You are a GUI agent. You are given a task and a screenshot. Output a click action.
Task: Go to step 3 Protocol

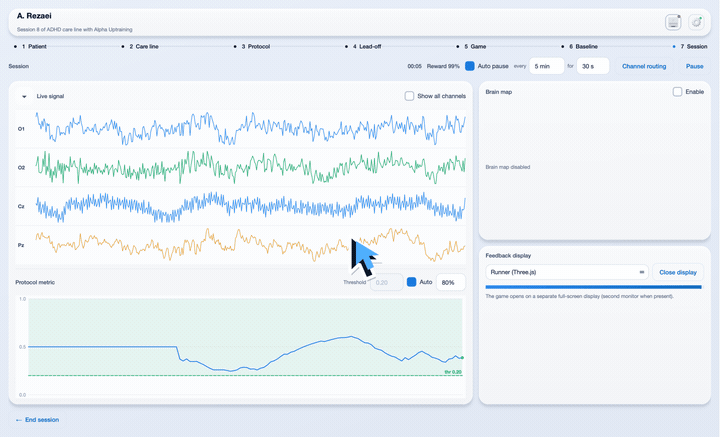pyautogui.click(x=256, y=46)
